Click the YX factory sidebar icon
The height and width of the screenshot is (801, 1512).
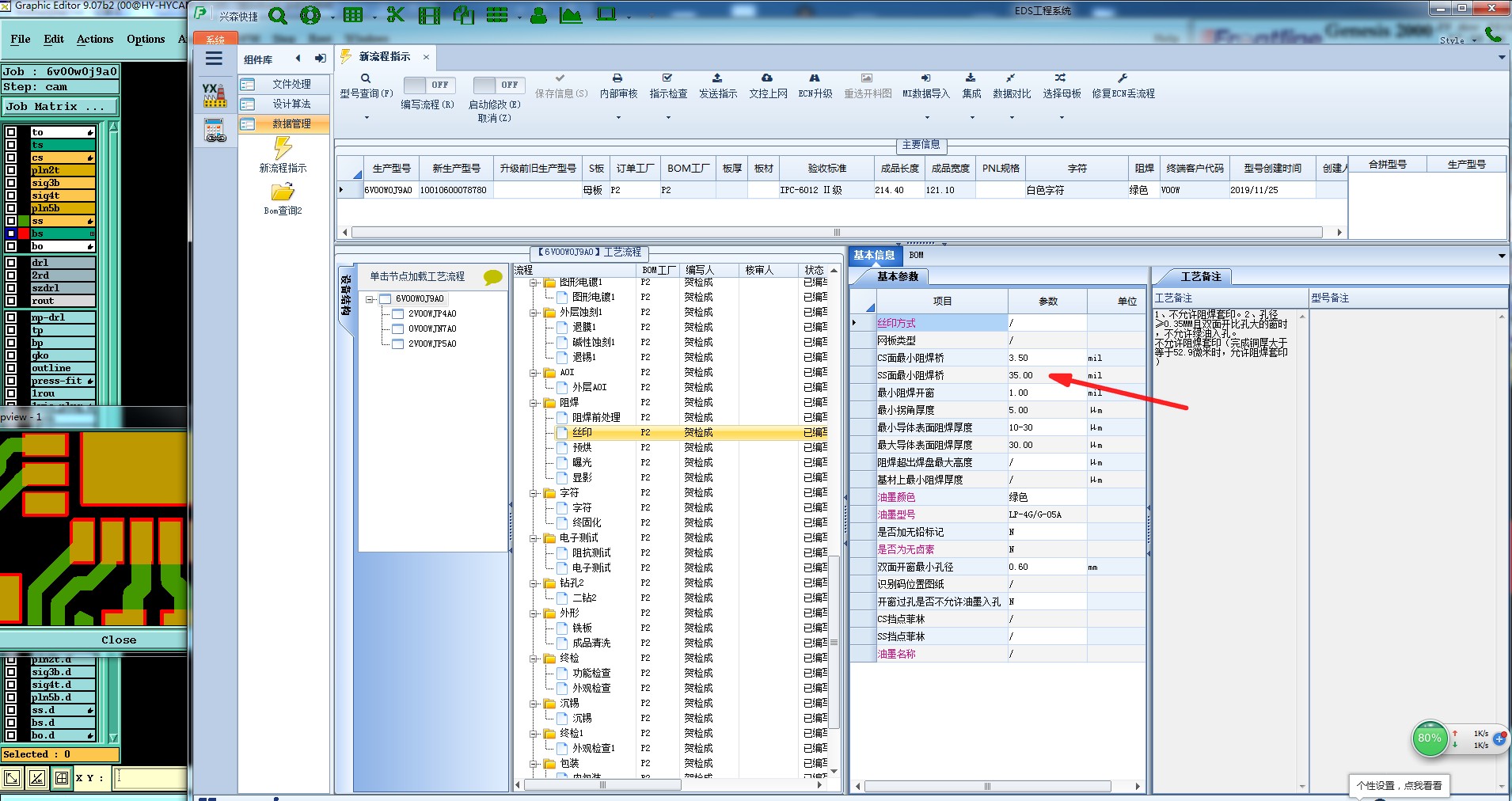(x=214, y=95)
